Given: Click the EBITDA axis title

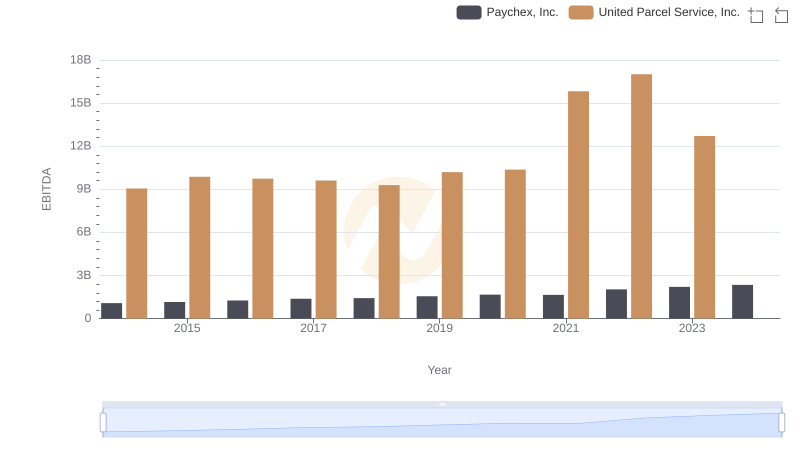Looking at the screenshot, I should (46, 189).
